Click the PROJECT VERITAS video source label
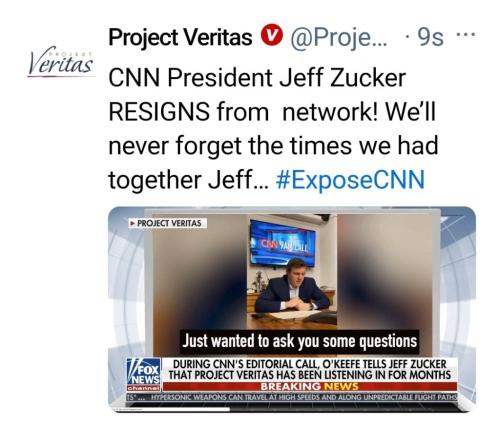Screen dimensions: 500x425 click(168, 223)
